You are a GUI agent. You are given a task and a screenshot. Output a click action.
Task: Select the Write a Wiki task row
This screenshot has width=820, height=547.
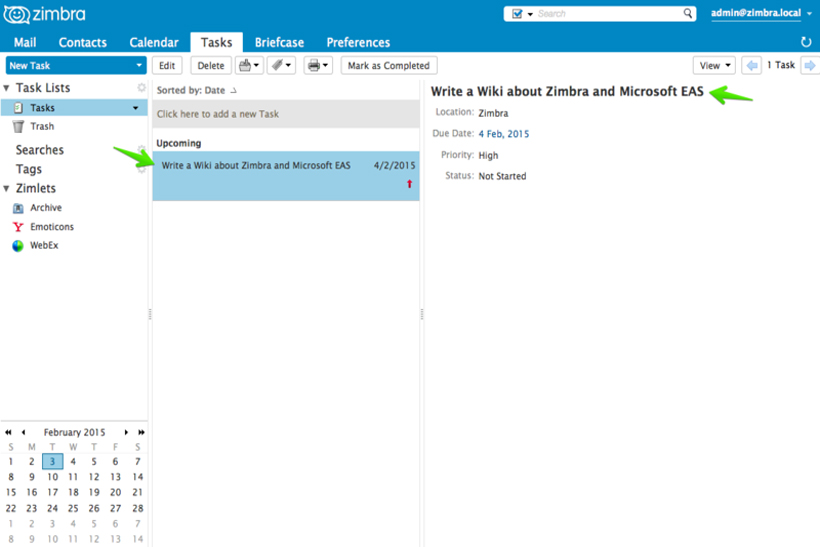click(x=286, y=176)
